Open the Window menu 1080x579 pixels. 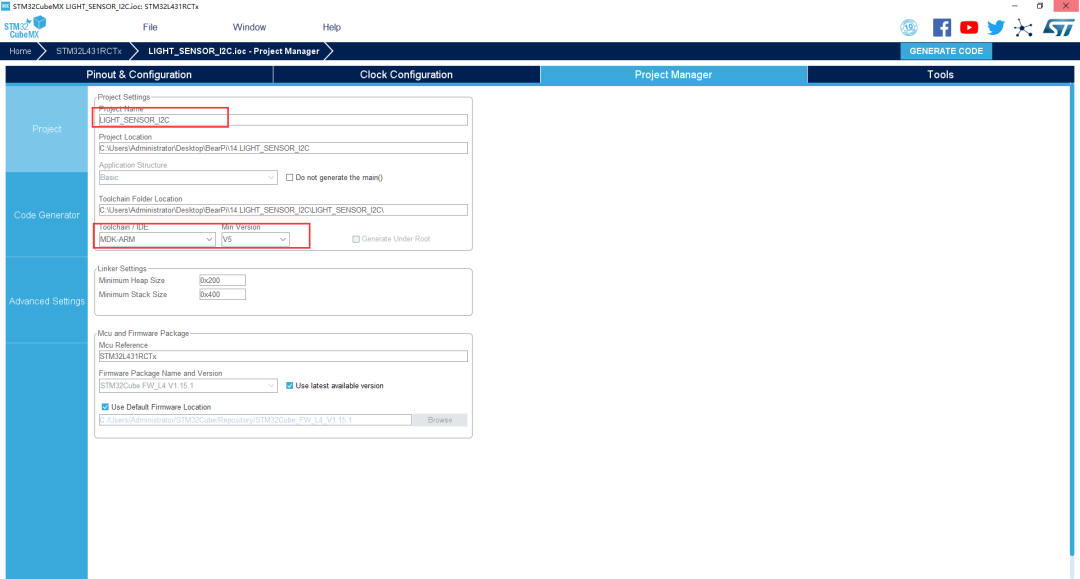(x=249, y=28)
